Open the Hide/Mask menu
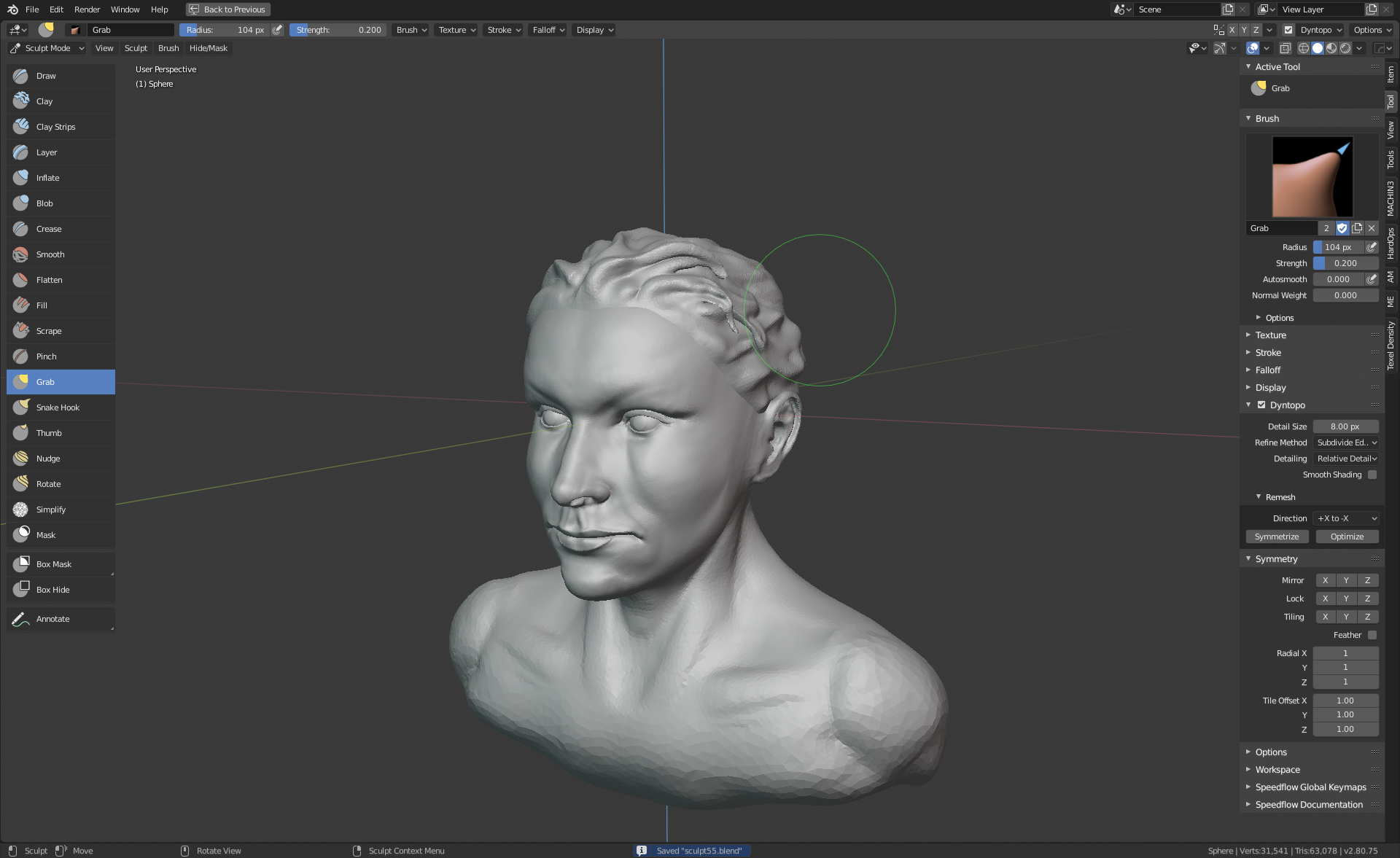This screenshot has height=858, width=1400. pos(209,48)
